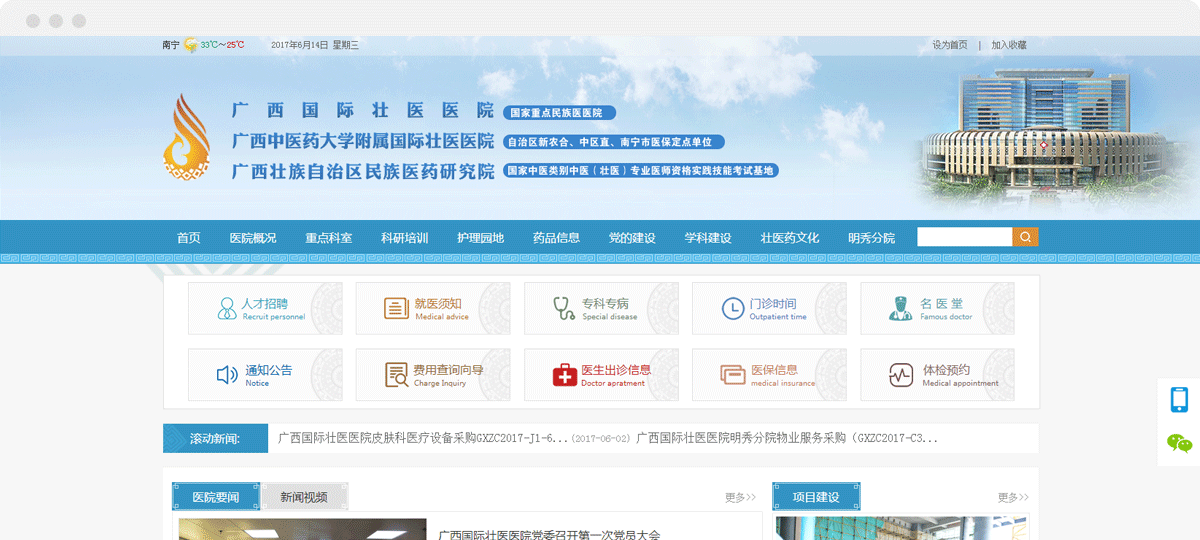Image resolution: width=1200 pixels, height=540 pixels.
Task: Open 明秀分院 navigation menu
Action: [872, 238]
